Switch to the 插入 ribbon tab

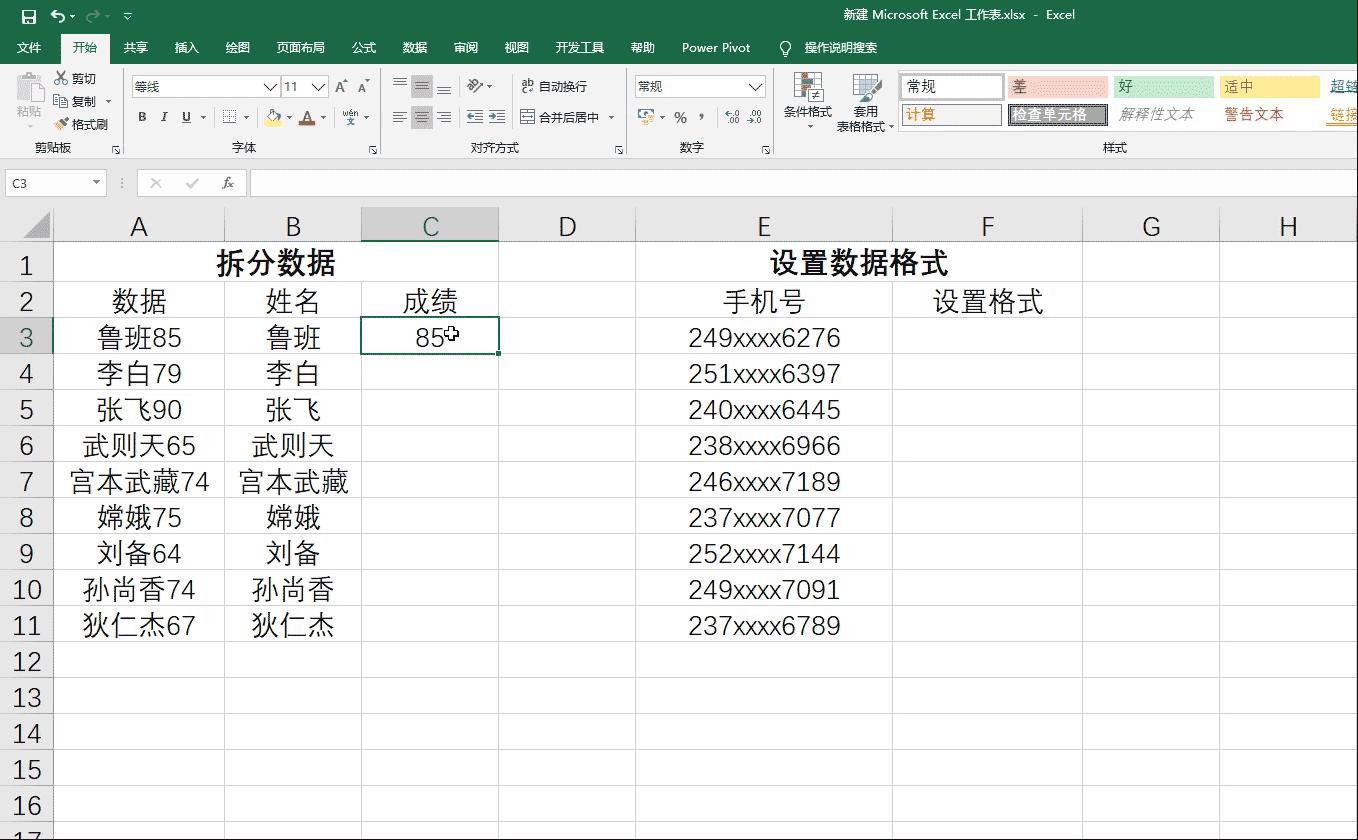(x=186, y=47)
